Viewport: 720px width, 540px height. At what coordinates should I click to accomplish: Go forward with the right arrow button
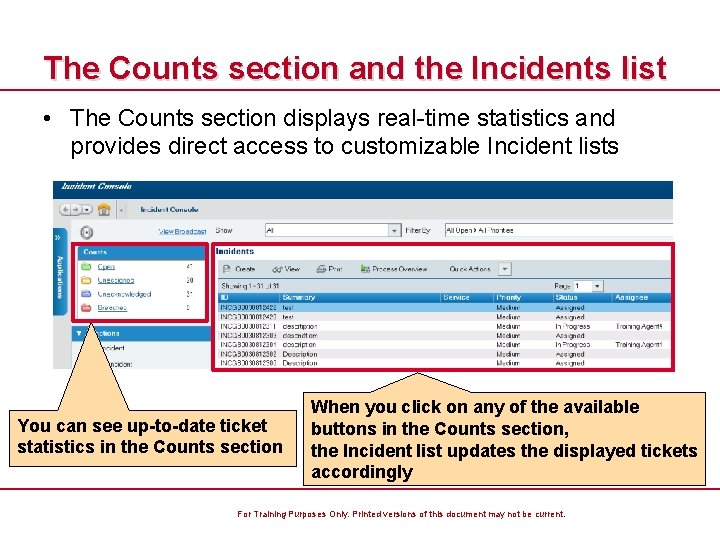tap(76, 209)
